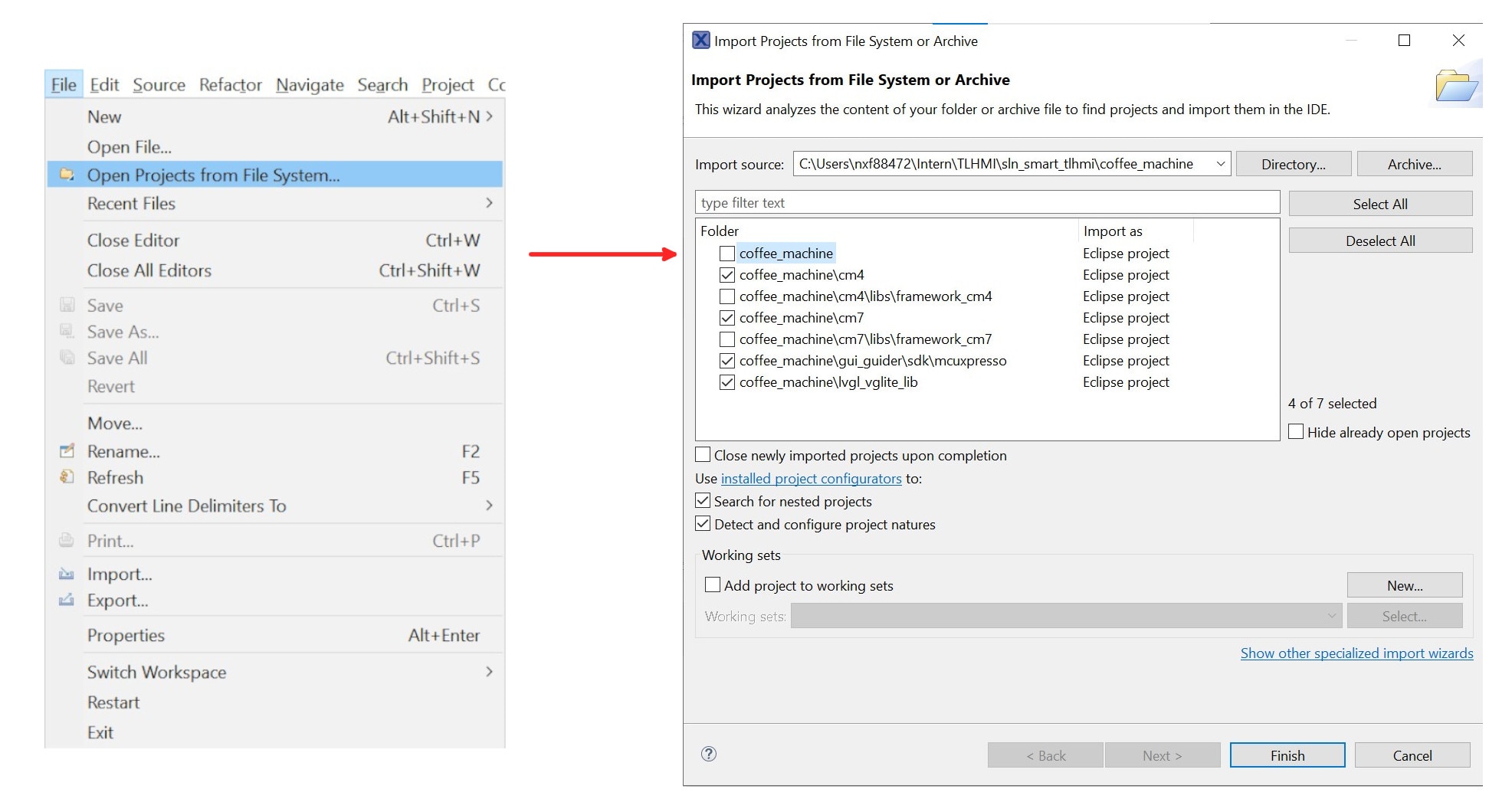Click the Refresh icon in File menu
This screenshot has height=812, width=1512.
tap(67, 477)
